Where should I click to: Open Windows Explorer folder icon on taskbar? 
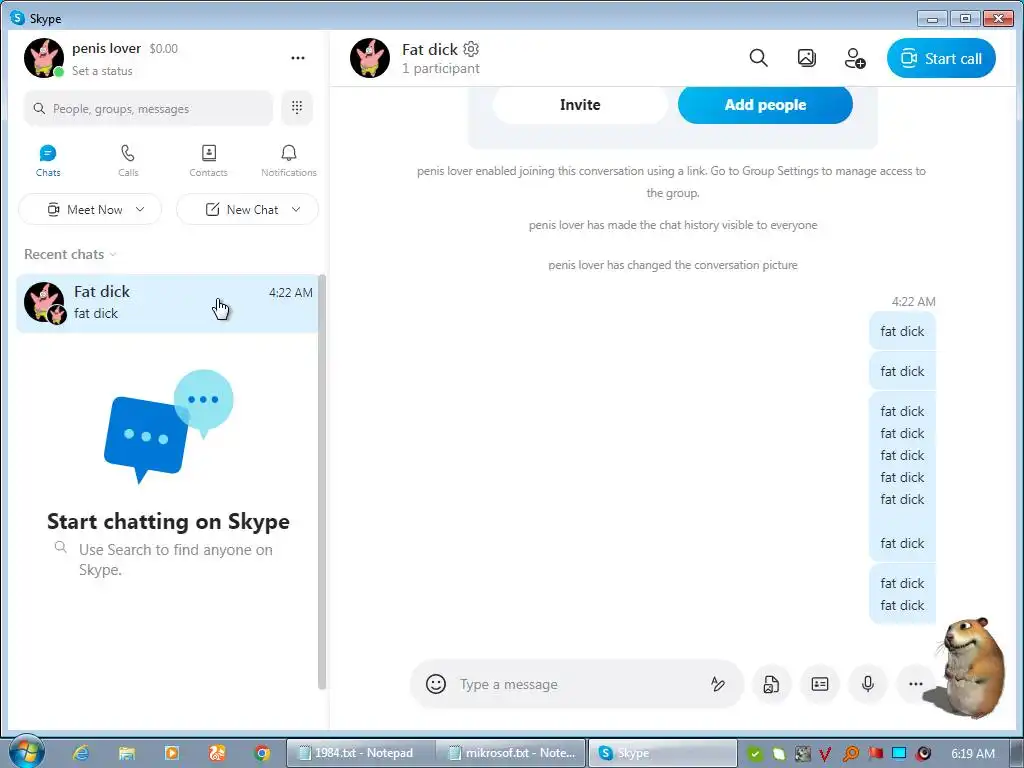127,753
